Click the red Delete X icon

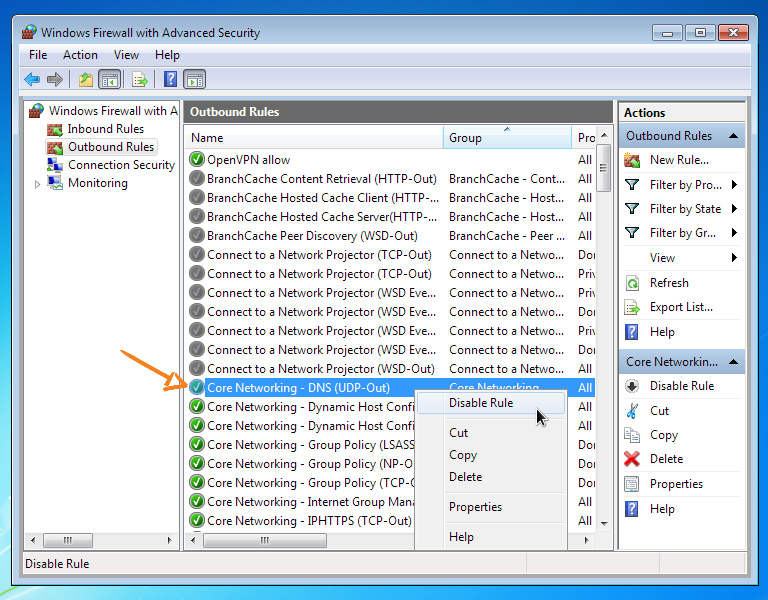tap(632, 459)
